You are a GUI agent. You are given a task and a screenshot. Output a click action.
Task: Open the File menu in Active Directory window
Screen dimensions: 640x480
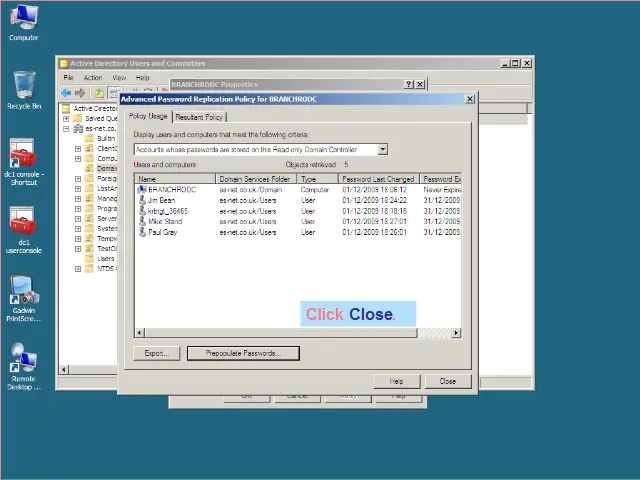[x=68, y=78]
